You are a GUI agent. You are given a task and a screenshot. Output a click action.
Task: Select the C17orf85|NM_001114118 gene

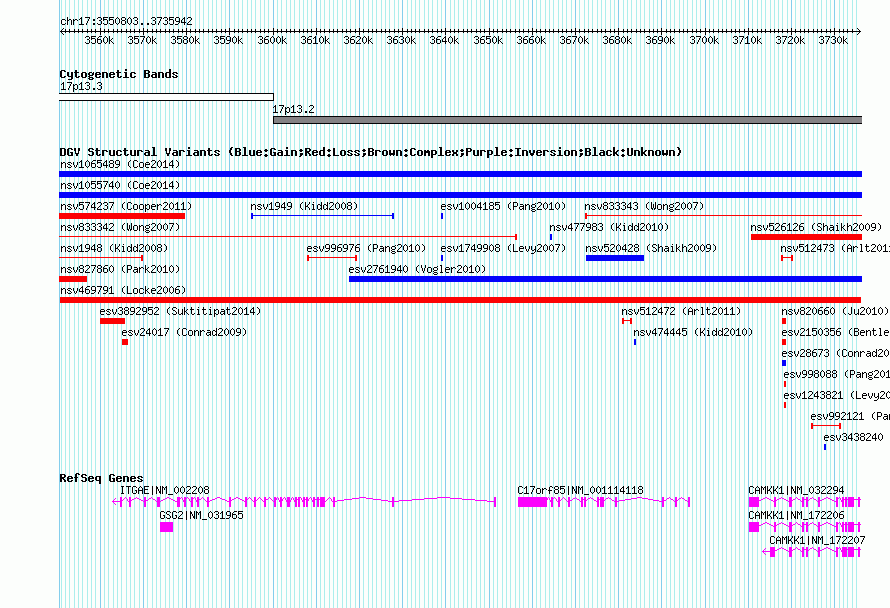pyautogui.click(x=604, y=501)
